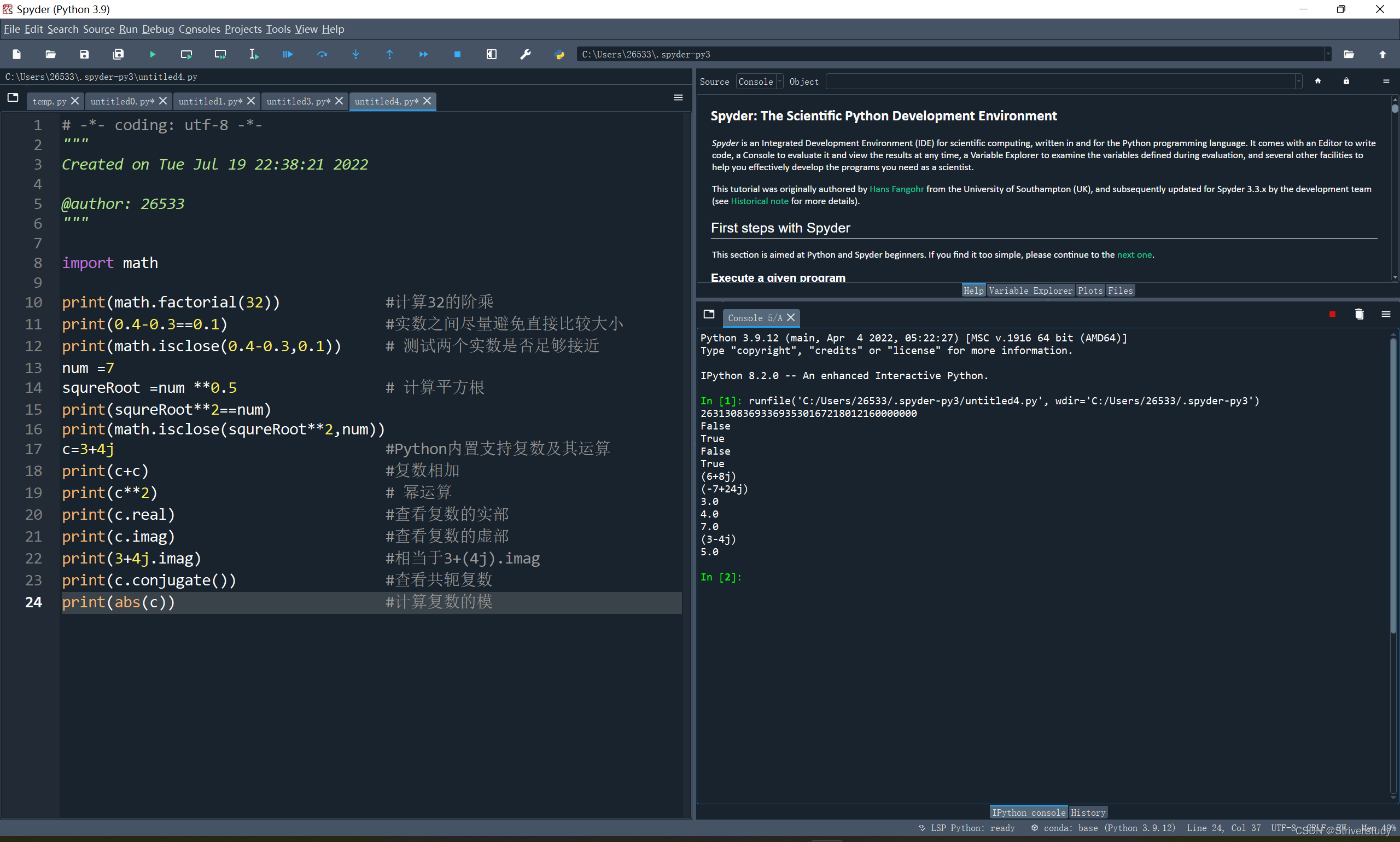Open the Source Console dropdown
Image resolution: width=1400 pixels, height=842 pixels.
pos(759,82)
